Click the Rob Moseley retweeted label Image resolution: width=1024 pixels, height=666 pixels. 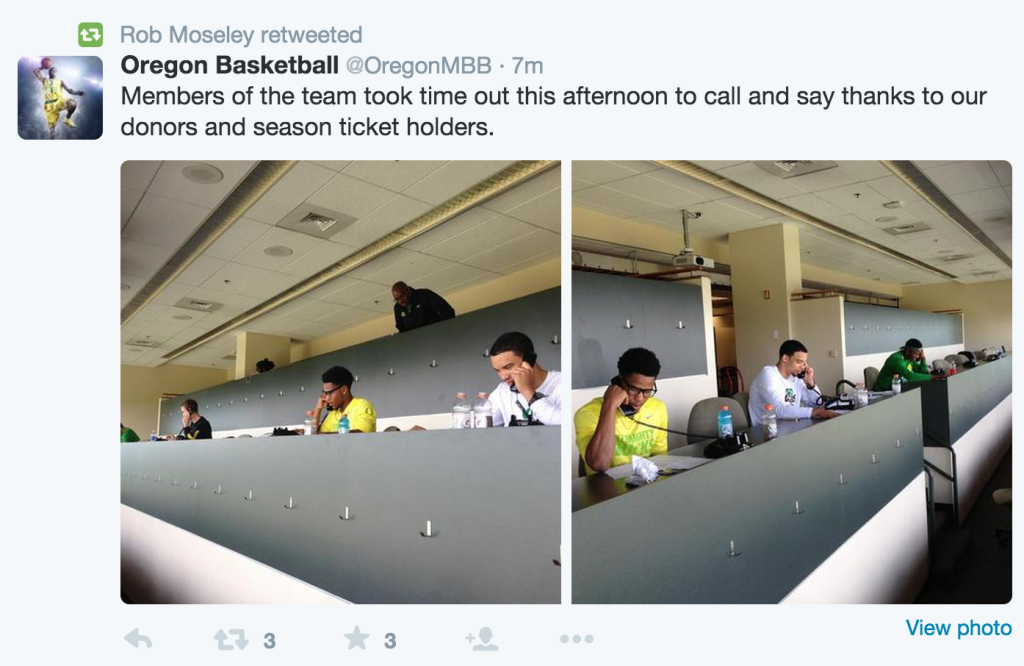click(x=241, y=35)
